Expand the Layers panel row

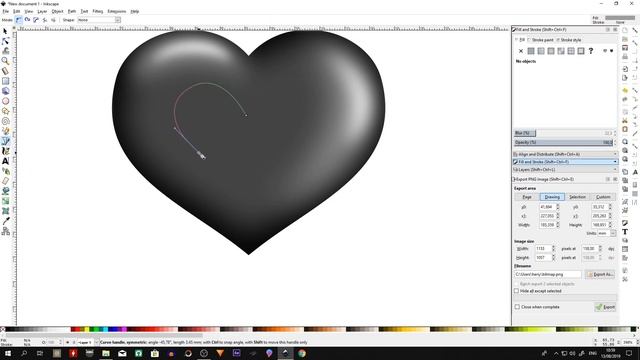click(x=565, y=169)
